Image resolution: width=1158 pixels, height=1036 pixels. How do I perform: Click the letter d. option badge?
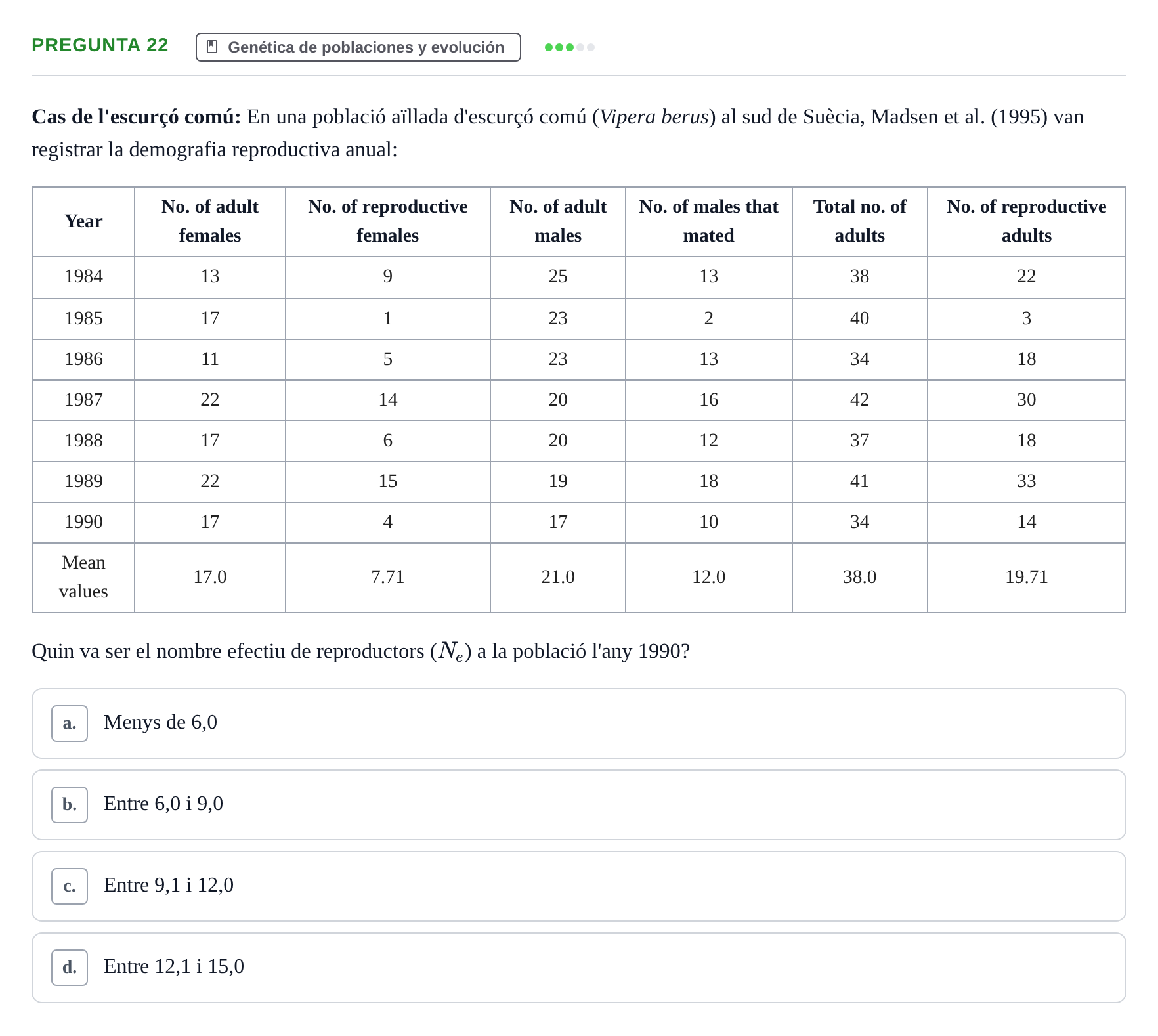tap(70, 968)
